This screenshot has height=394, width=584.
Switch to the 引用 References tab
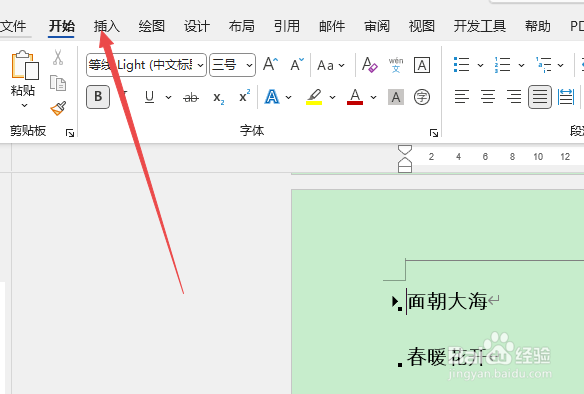tap(287, 26)
